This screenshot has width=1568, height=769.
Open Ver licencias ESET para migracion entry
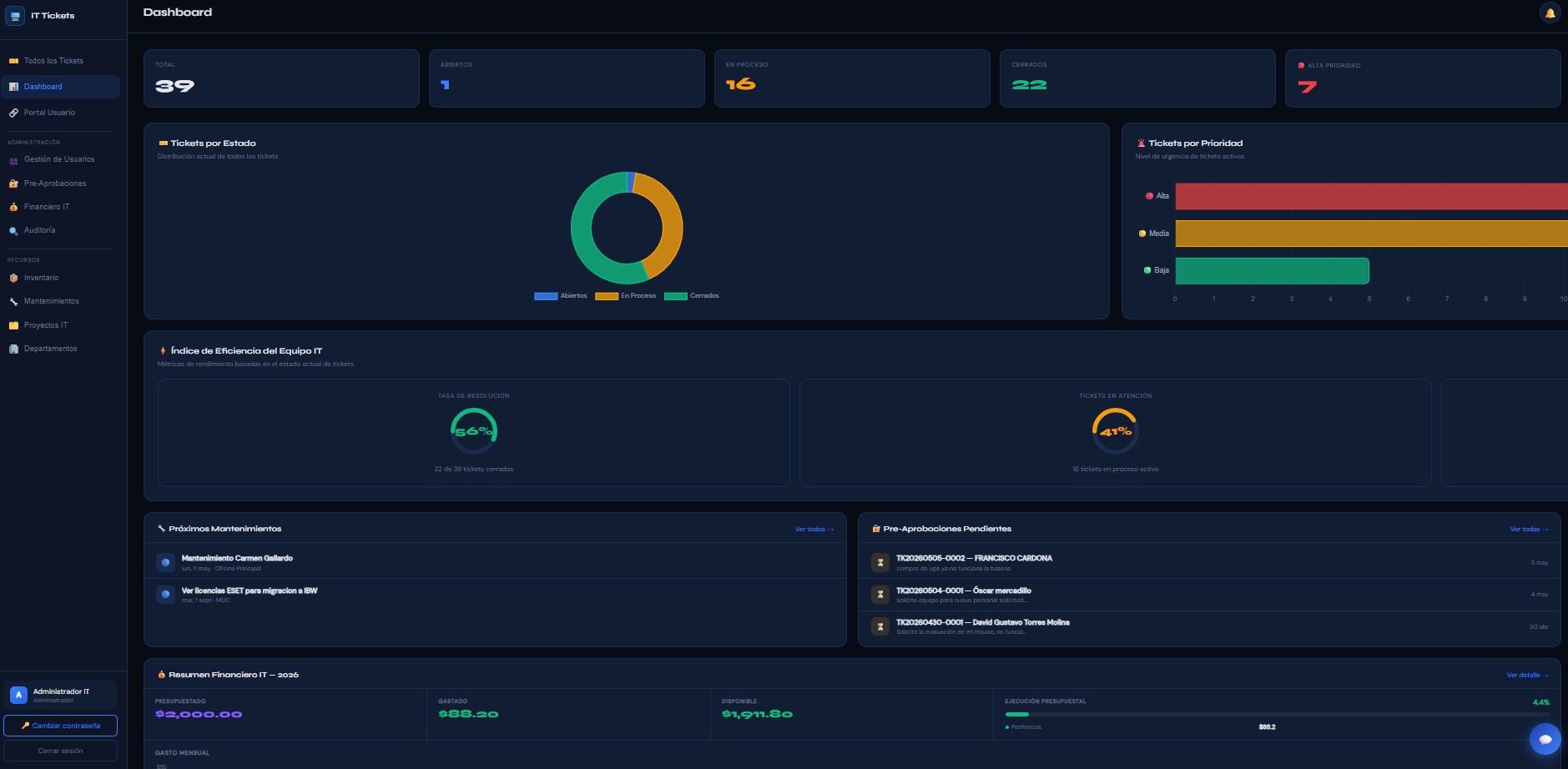coord(495,595)
